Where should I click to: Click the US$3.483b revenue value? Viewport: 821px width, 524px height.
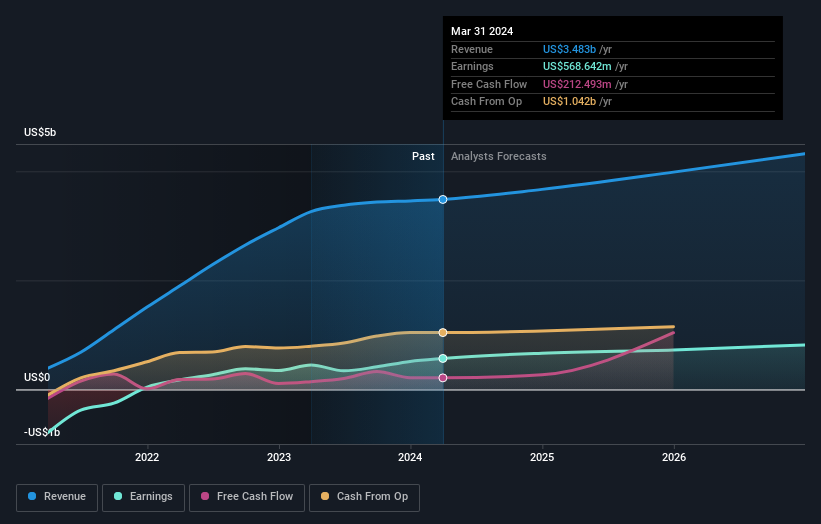pos(569,49)
